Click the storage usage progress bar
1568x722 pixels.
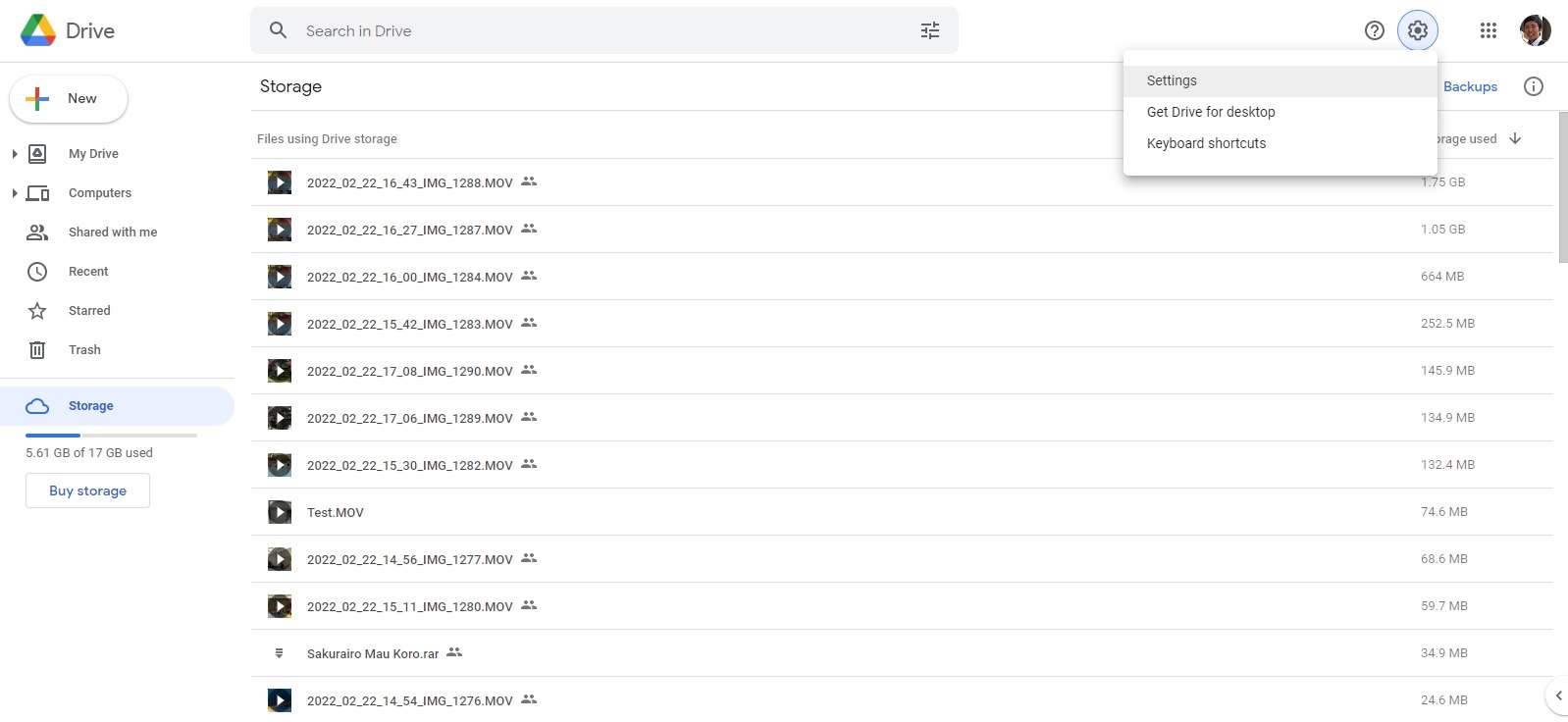pyautogui.click(x=111, y=435)
